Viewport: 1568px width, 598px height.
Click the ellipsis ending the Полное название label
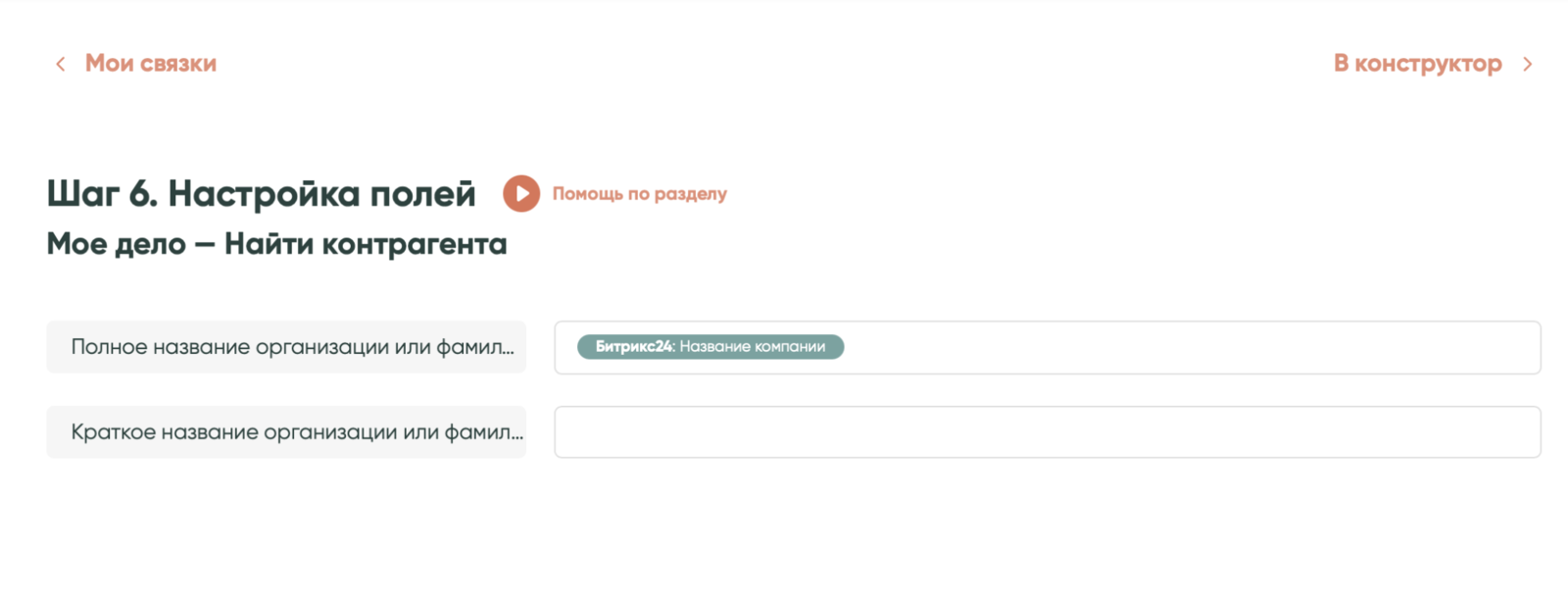tap(507, 350)
